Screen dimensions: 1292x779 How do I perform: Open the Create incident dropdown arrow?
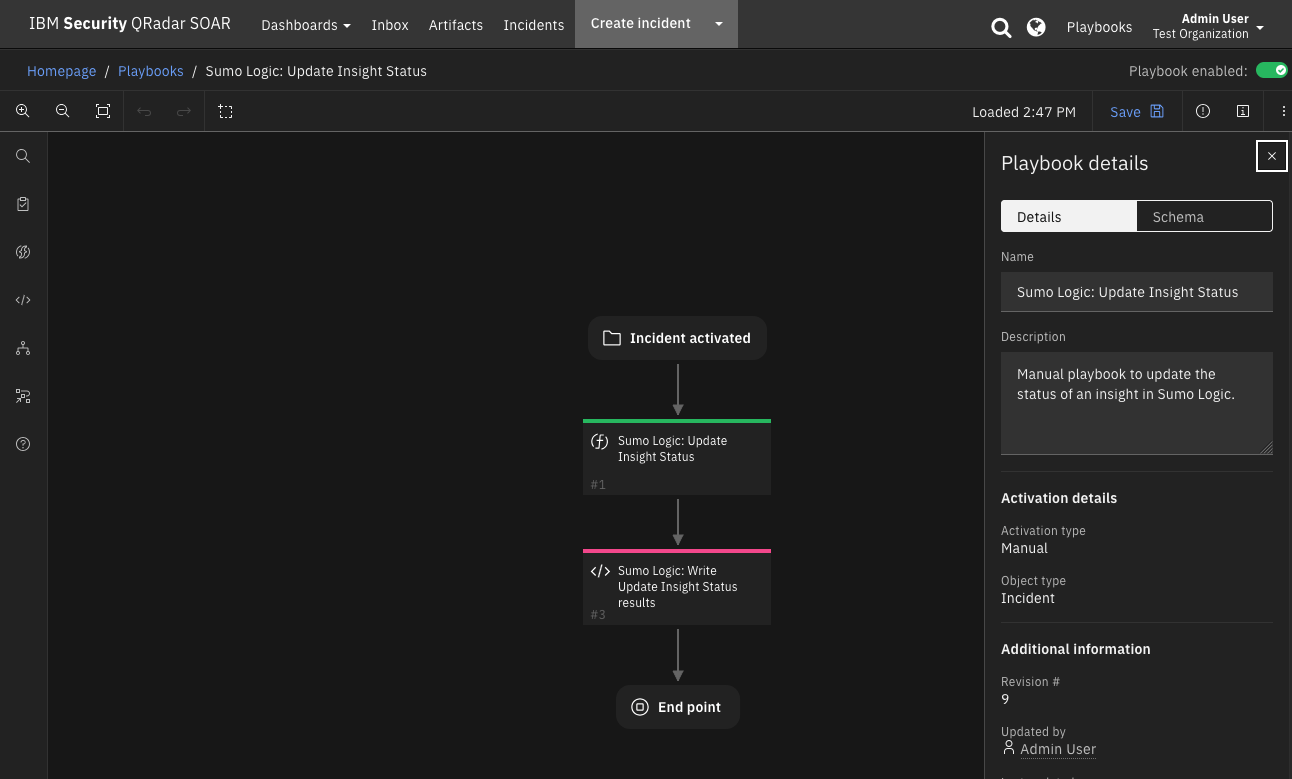tap(718, 24)
